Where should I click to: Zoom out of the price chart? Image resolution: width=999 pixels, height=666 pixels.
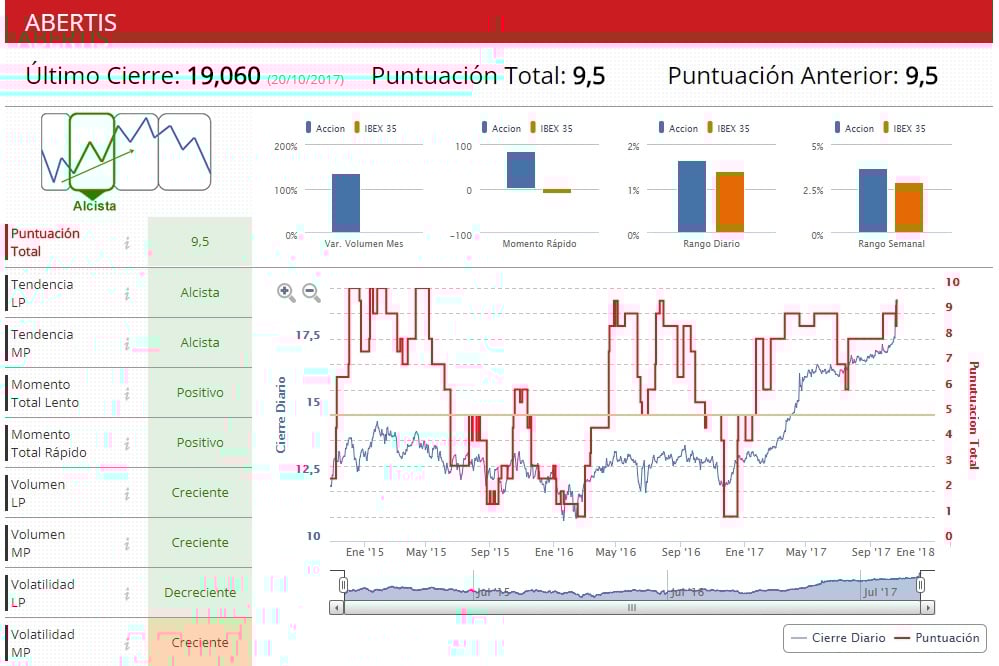click(312, 293)
